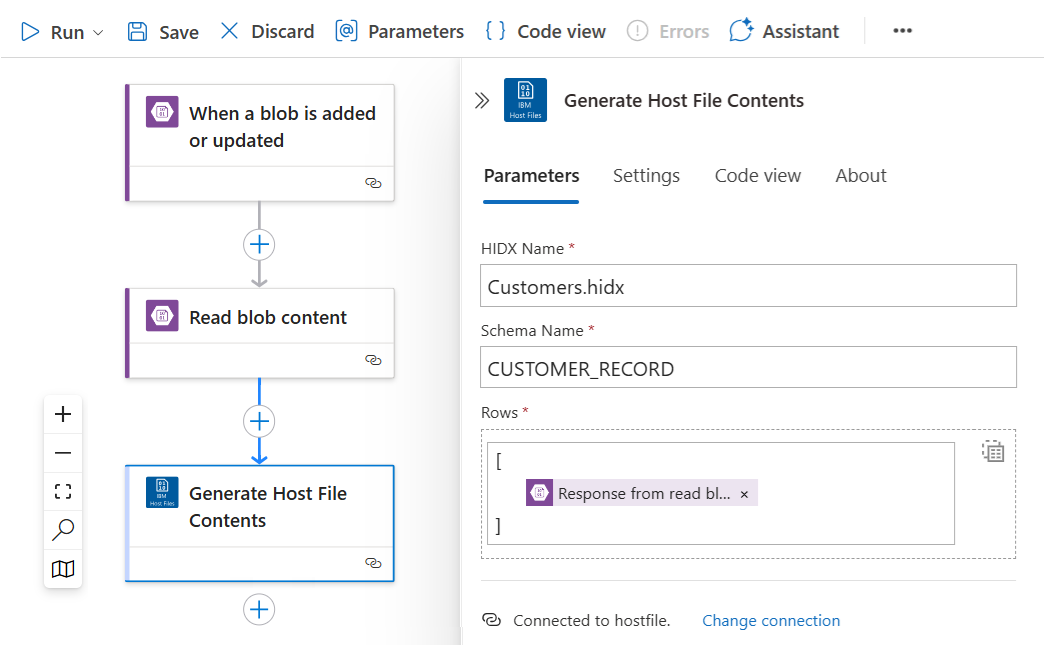Open the Assistant panel
Image resolution: width=1044 pixels, height=645 pixels.
[784, 31]
